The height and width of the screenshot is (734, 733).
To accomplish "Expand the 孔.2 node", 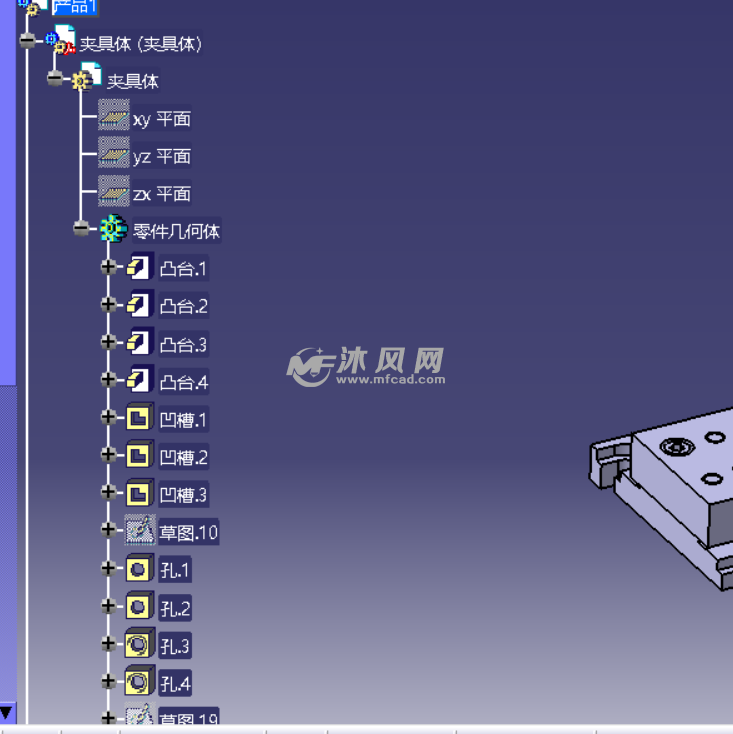I will point(108,606).
